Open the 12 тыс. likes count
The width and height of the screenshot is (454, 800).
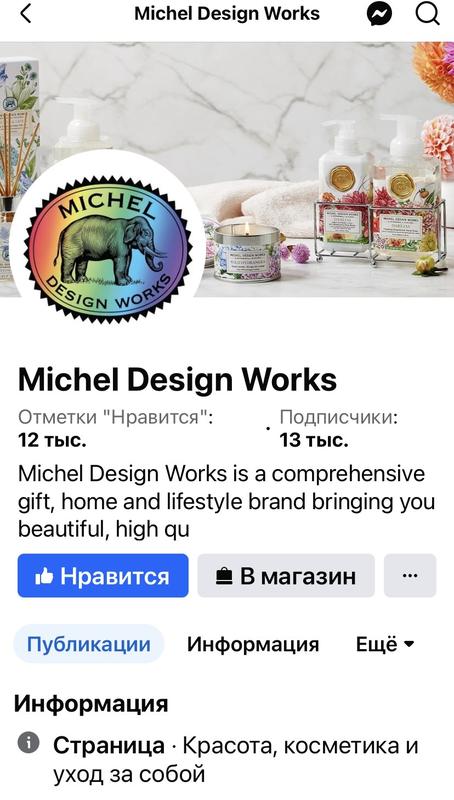pos(52,440)
